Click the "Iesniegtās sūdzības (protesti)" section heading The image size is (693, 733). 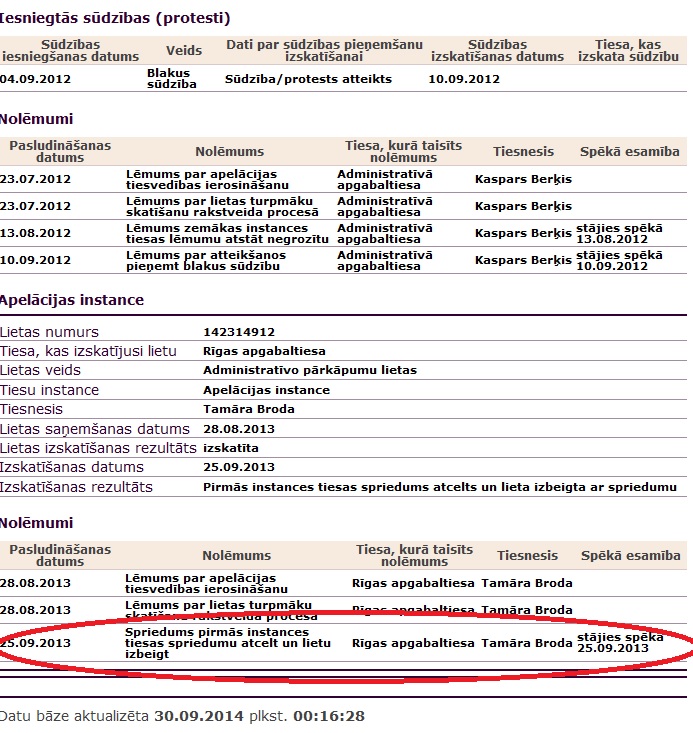click(115, 18)
